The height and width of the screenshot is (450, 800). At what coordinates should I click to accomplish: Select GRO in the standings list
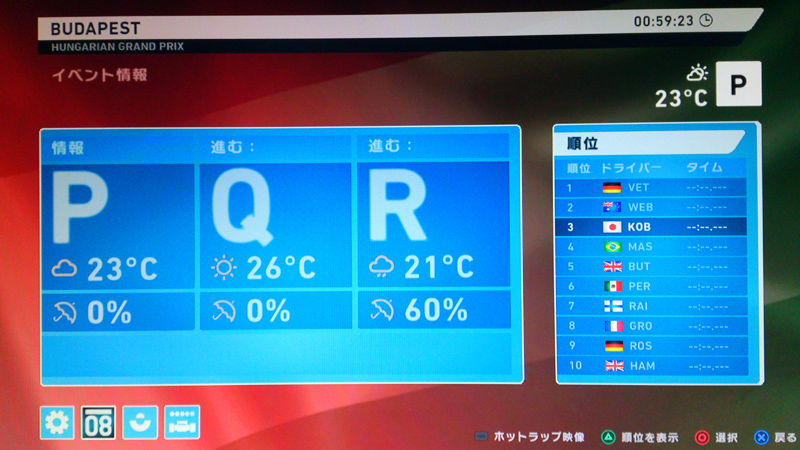(651, 326)
